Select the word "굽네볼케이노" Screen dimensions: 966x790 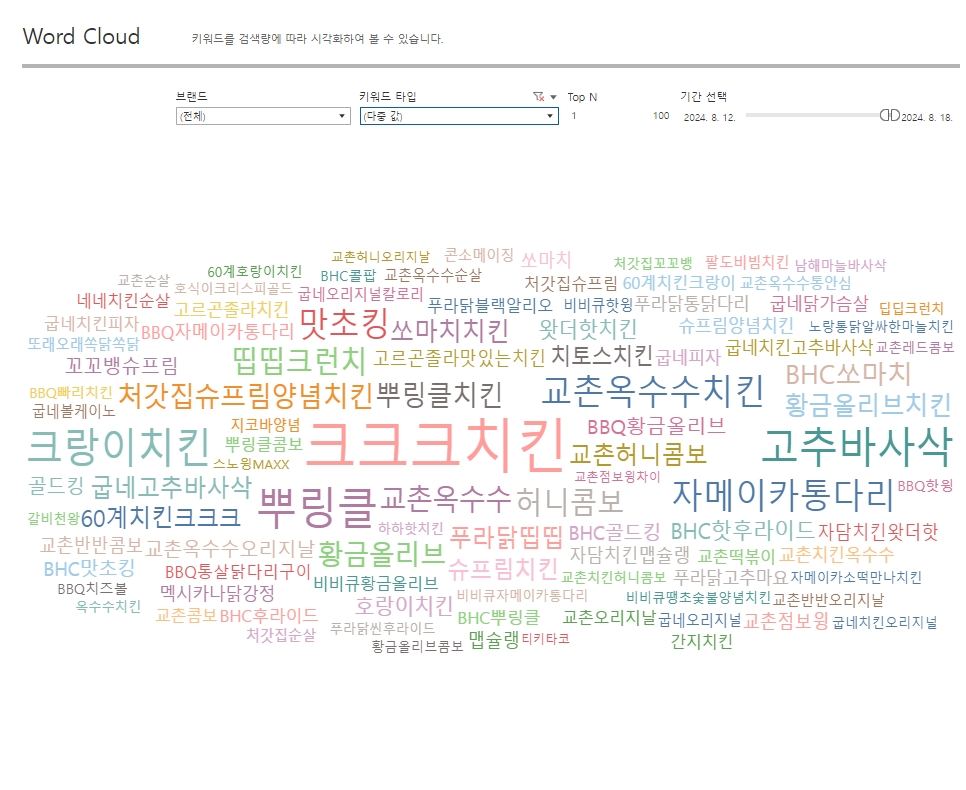74,410
